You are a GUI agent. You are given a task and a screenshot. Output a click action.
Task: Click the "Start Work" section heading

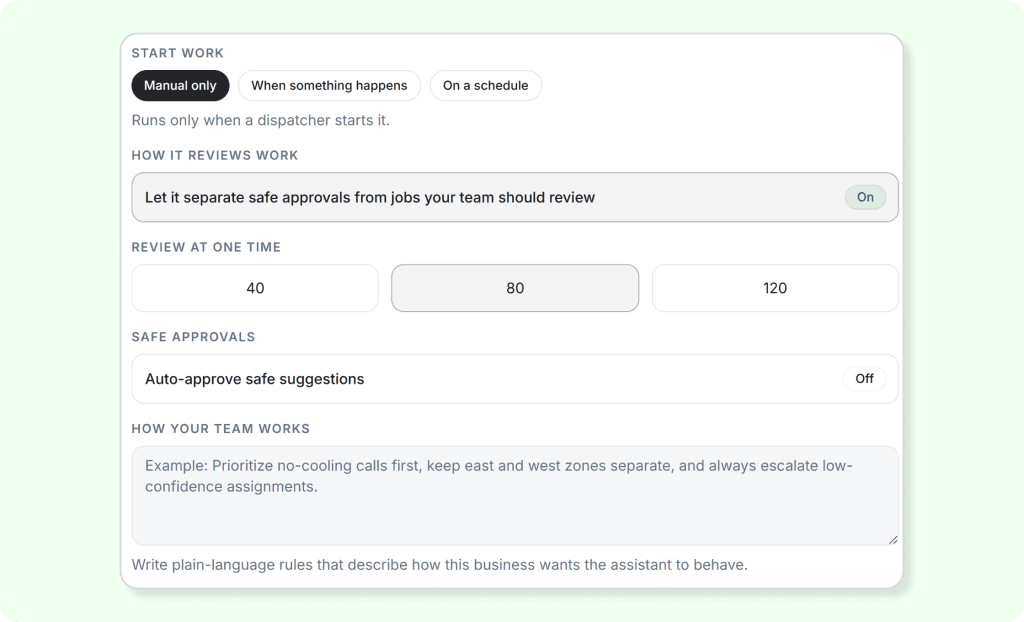pyautogui.click(x=177, y=53)
